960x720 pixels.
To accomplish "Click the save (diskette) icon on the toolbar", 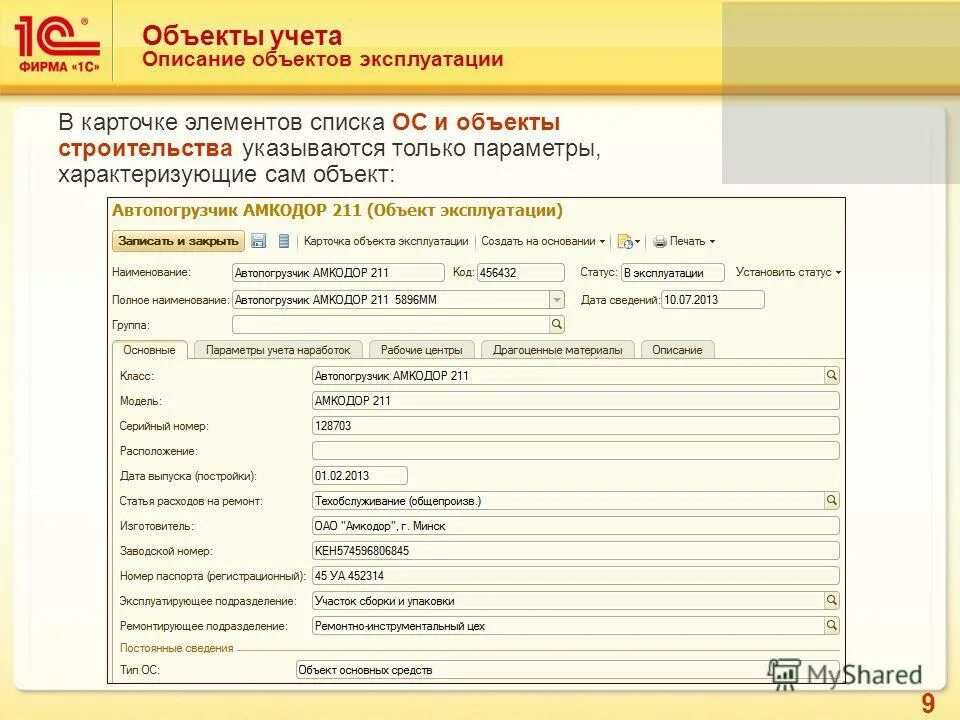I will tap(260, 242).
